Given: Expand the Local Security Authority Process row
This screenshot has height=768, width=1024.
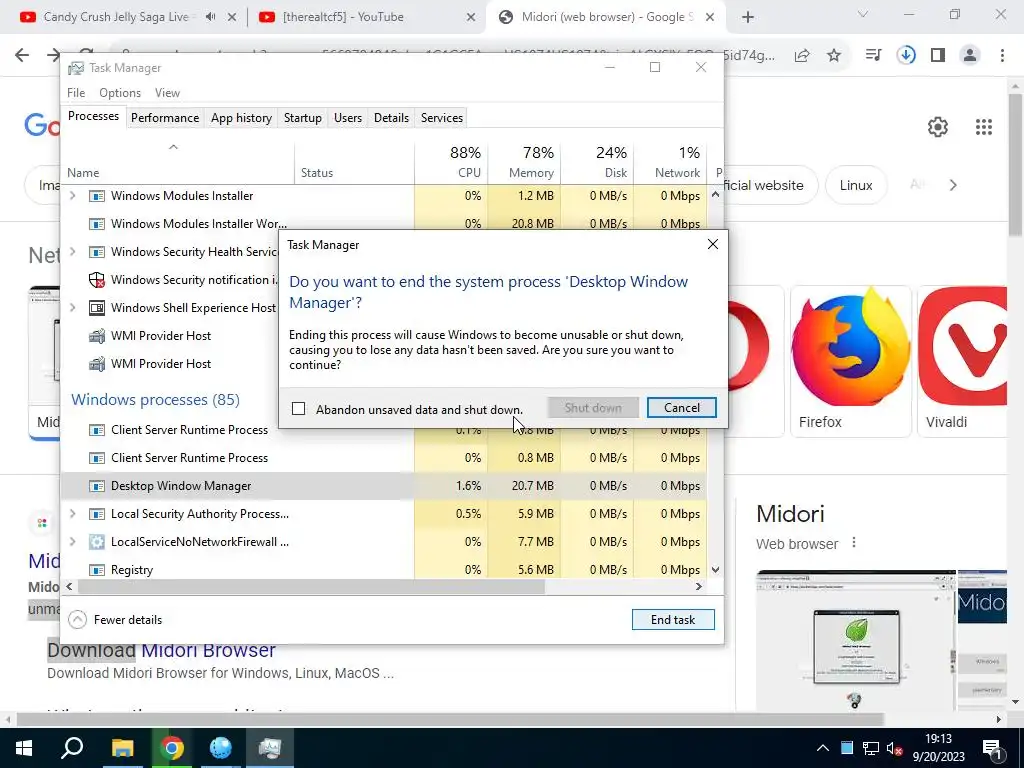Looking at the screenshot, I should pos(72,514).
